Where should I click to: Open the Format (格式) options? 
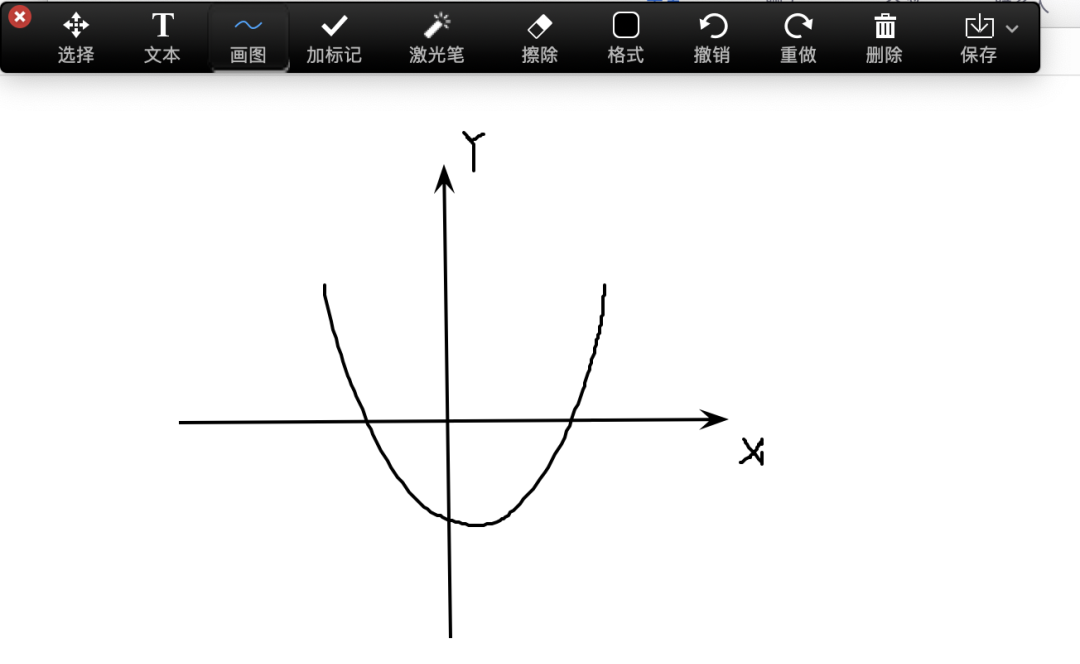tap(626, 37)
